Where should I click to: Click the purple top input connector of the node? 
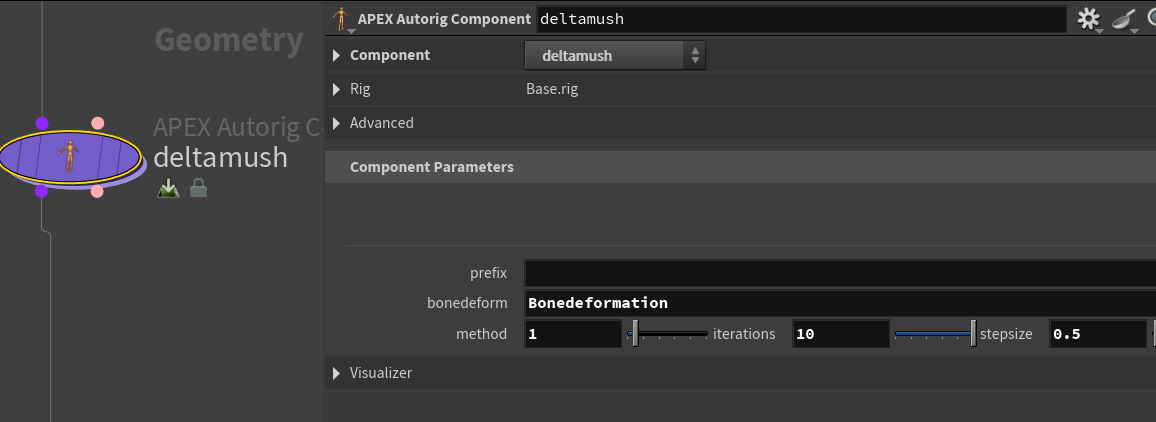pos(42,123)
